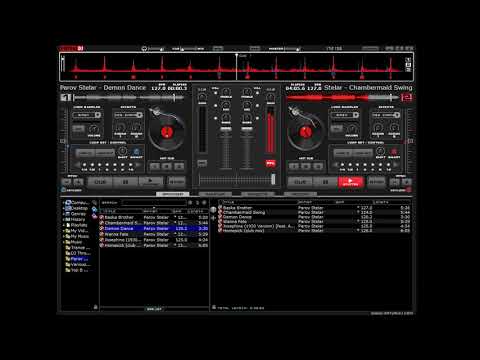Click right deck pitch plus button
480x360 pixels.
tap(407, 182)
